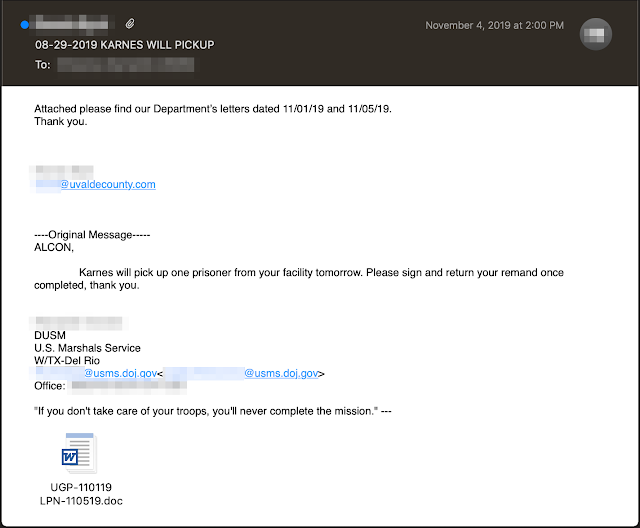Viewport: 640px width, 528px height.
Task: Click the 'Original Message' separator line
Action: 92,234
